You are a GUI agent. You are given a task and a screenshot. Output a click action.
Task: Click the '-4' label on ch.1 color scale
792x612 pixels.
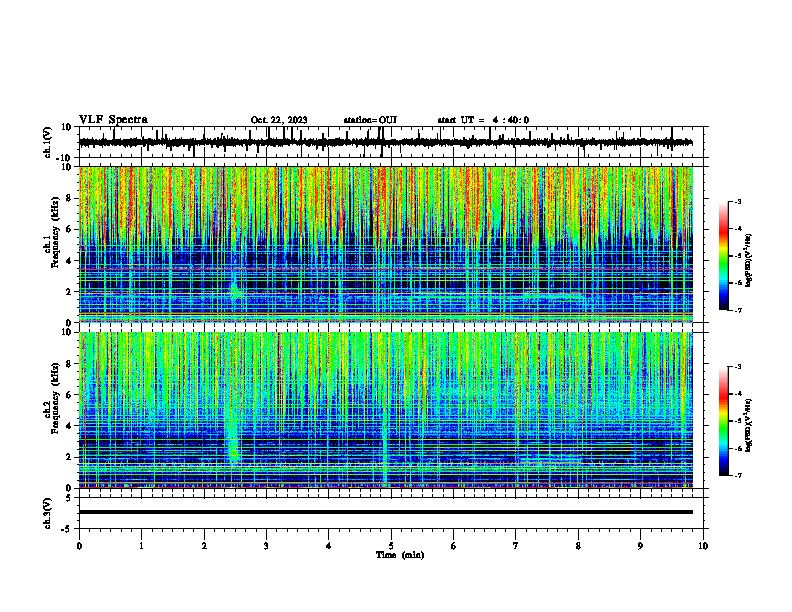point(737,229)
